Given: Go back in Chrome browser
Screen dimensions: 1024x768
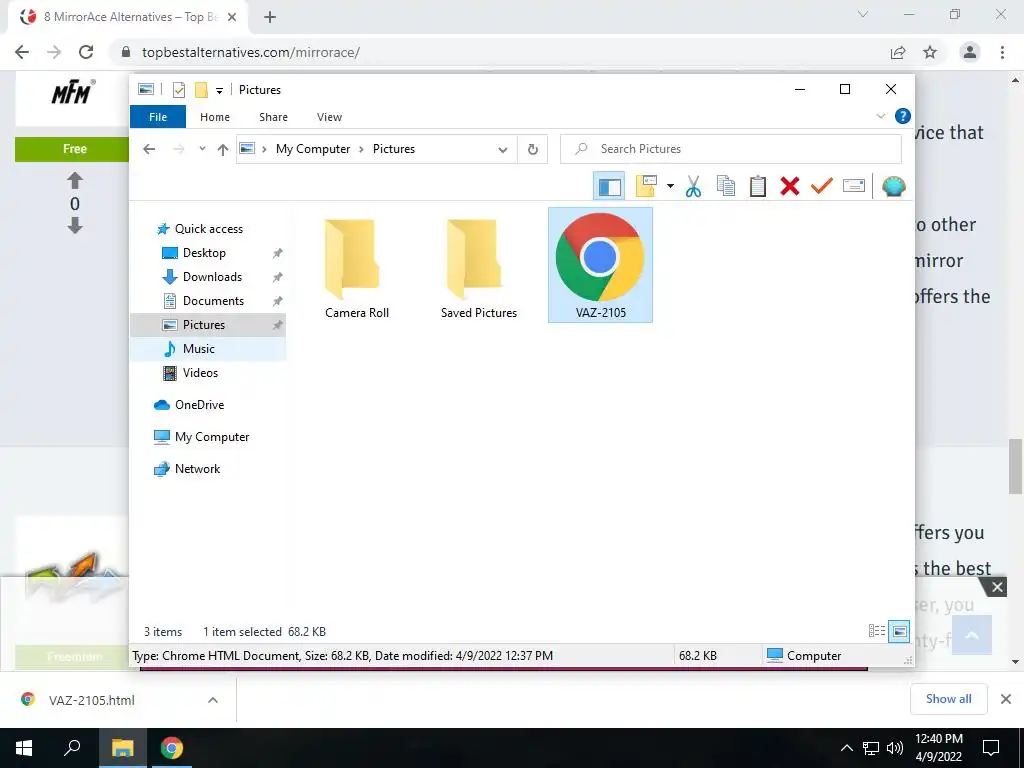Looking at the screenshot, I should (22, 52).
